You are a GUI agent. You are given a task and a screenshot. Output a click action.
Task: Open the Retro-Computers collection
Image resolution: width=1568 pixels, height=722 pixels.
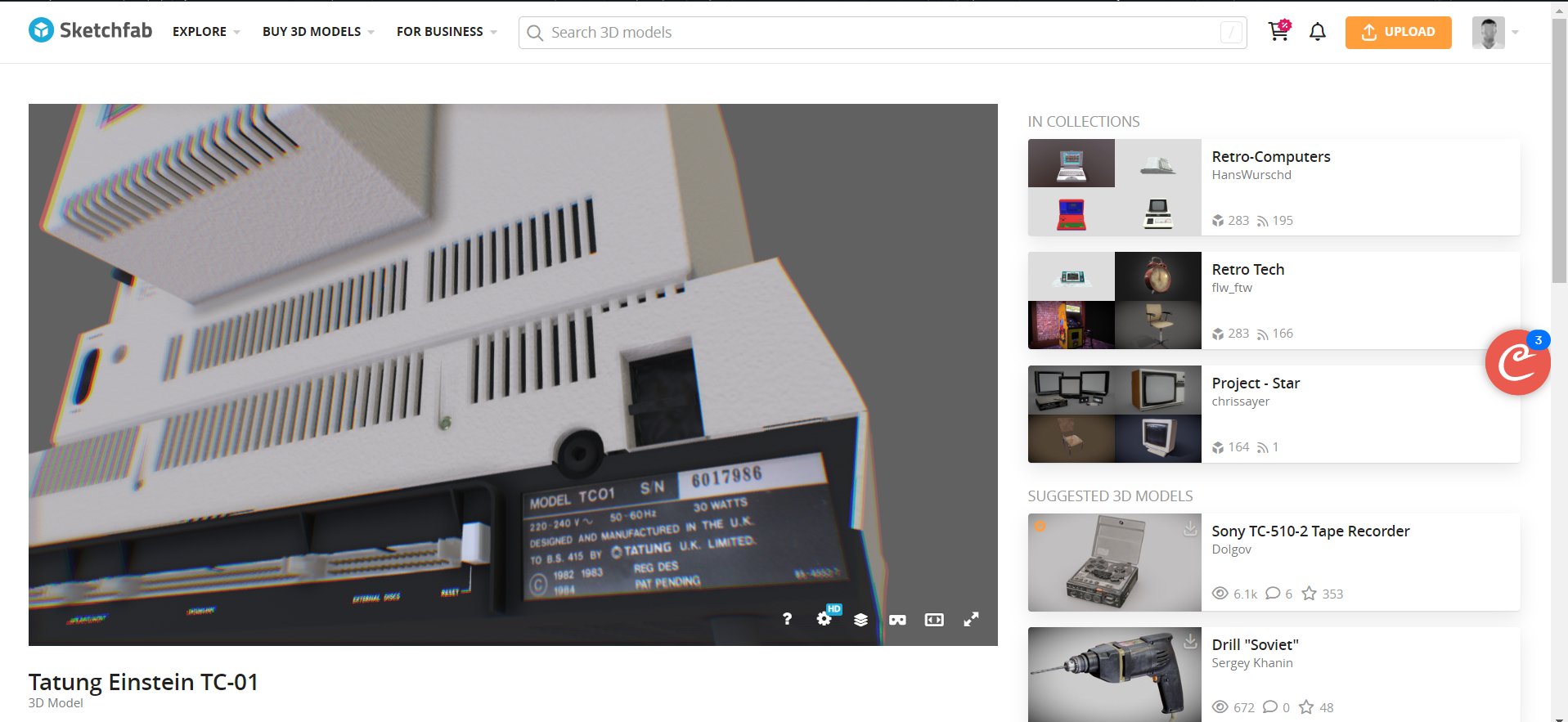click(x=1271, y=156)
